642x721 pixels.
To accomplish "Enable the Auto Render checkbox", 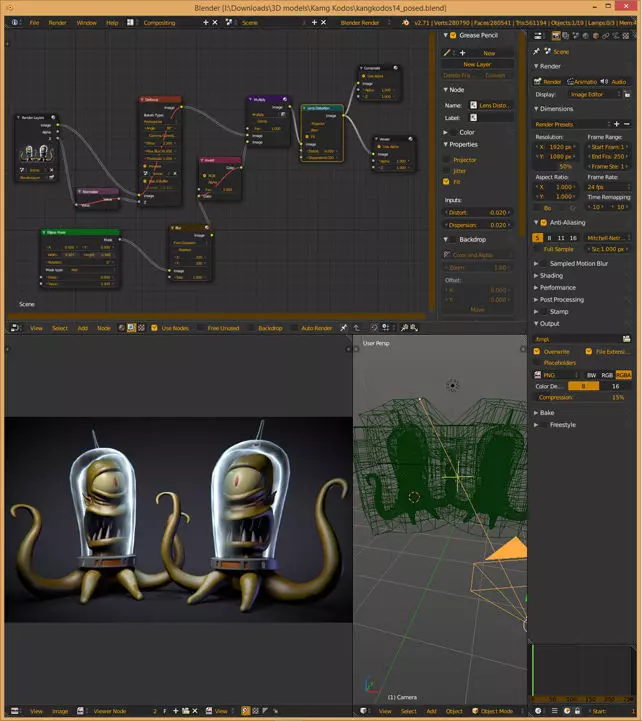I will (x=294, y=328).
